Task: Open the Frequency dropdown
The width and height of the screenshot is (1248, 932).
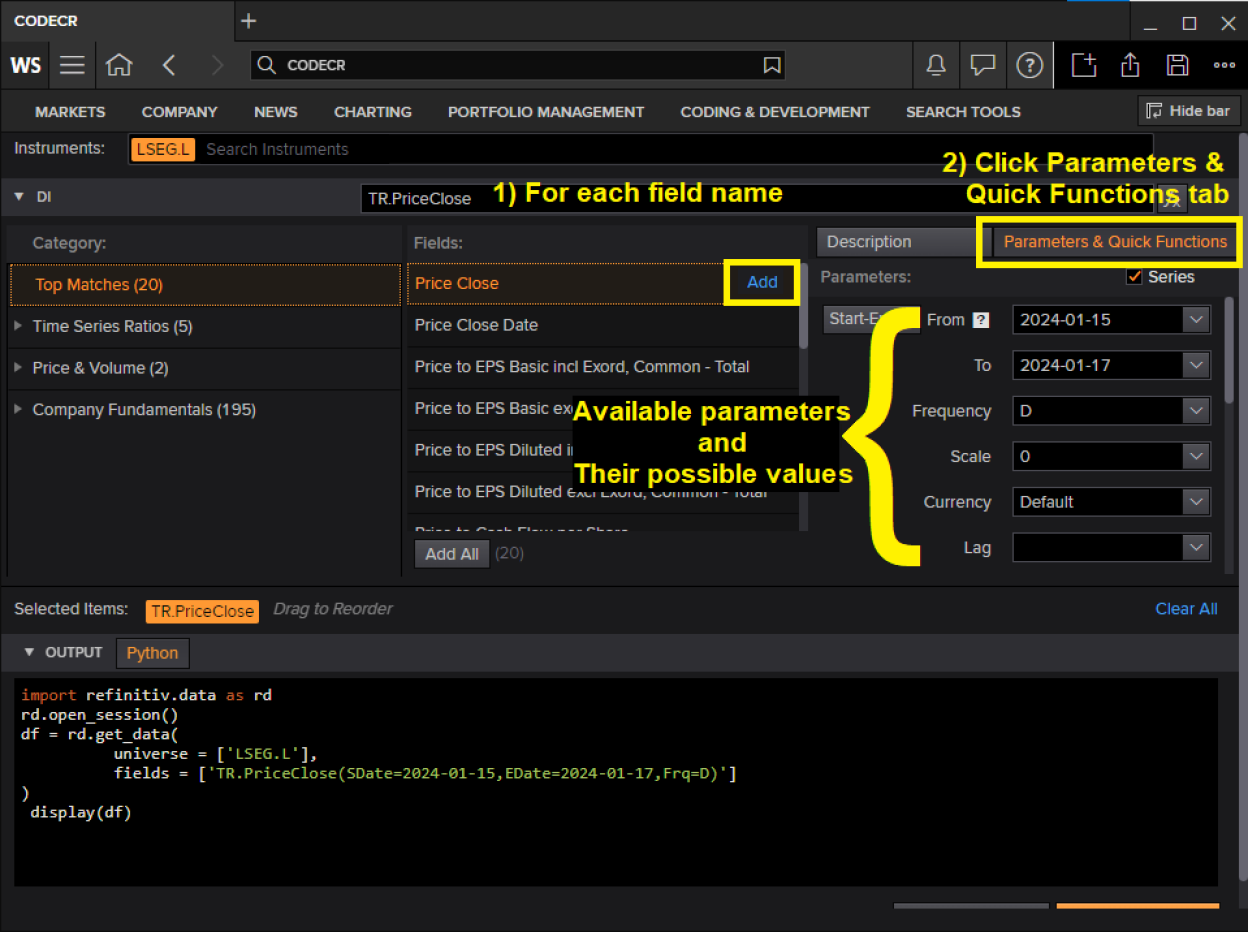Action: pos(1196,411)
